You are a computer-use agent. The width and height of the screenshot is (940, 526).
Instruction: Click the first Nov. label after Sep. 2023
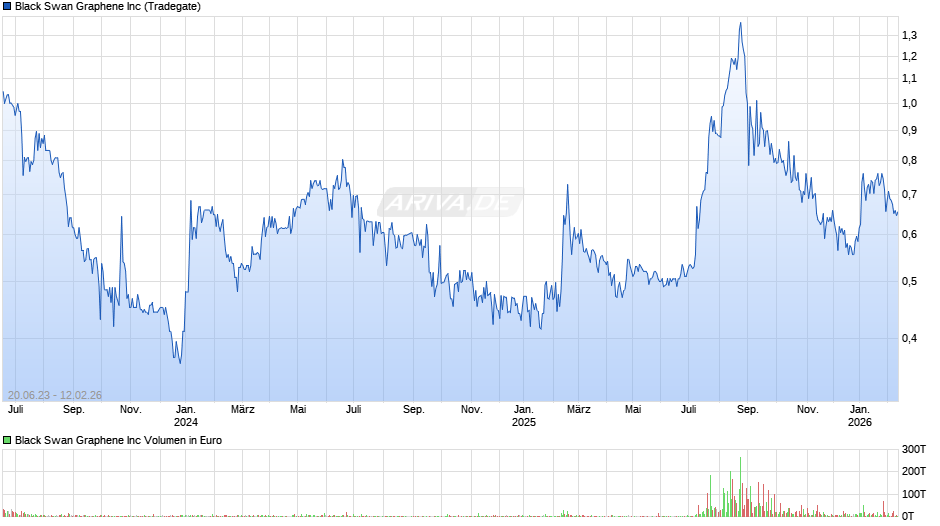click(131, 410)
